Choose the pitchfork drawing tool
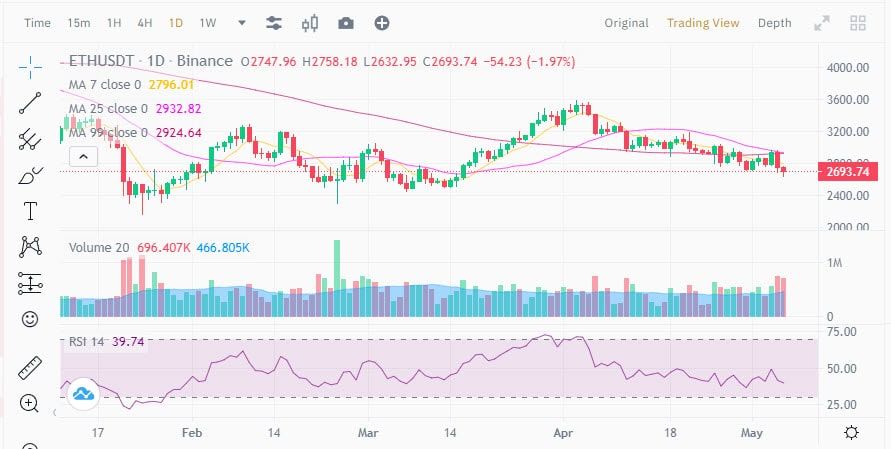Screen dimensions: 891x449 coord(30,139)
